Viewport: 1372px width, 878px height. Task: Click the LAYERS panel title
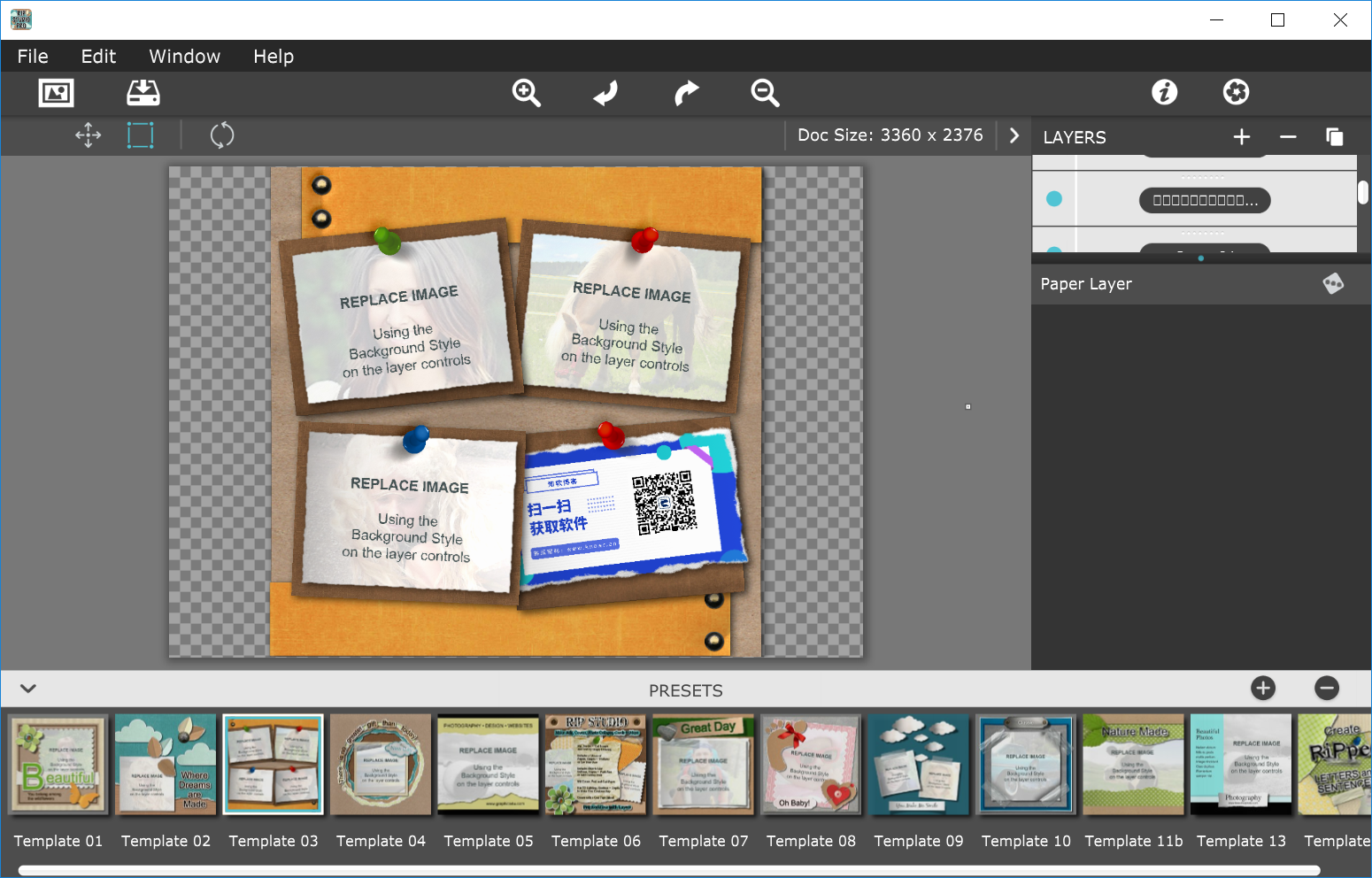1075,137
